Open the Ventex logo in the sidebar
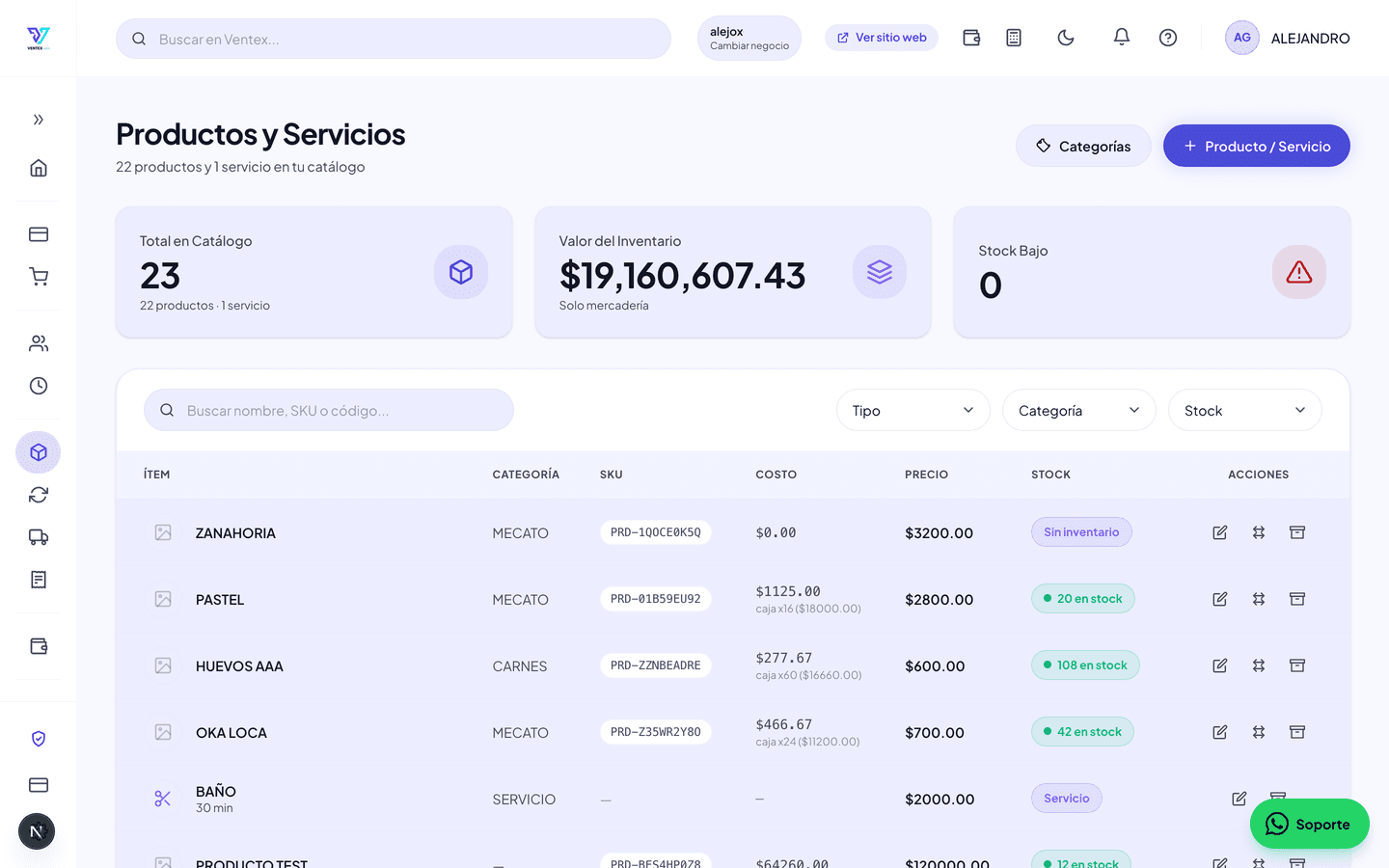Image resolution: width=1389 pixels, height=868 pixels. click(x=39, y=39)
